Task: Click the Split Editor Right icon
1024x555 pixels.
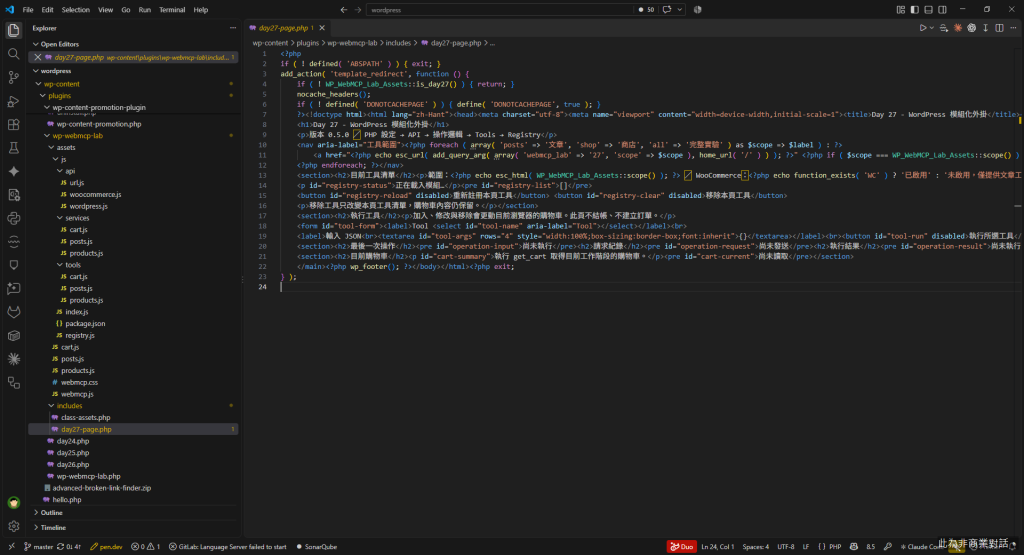Action: pyautogui.click(x=999, y=28)
